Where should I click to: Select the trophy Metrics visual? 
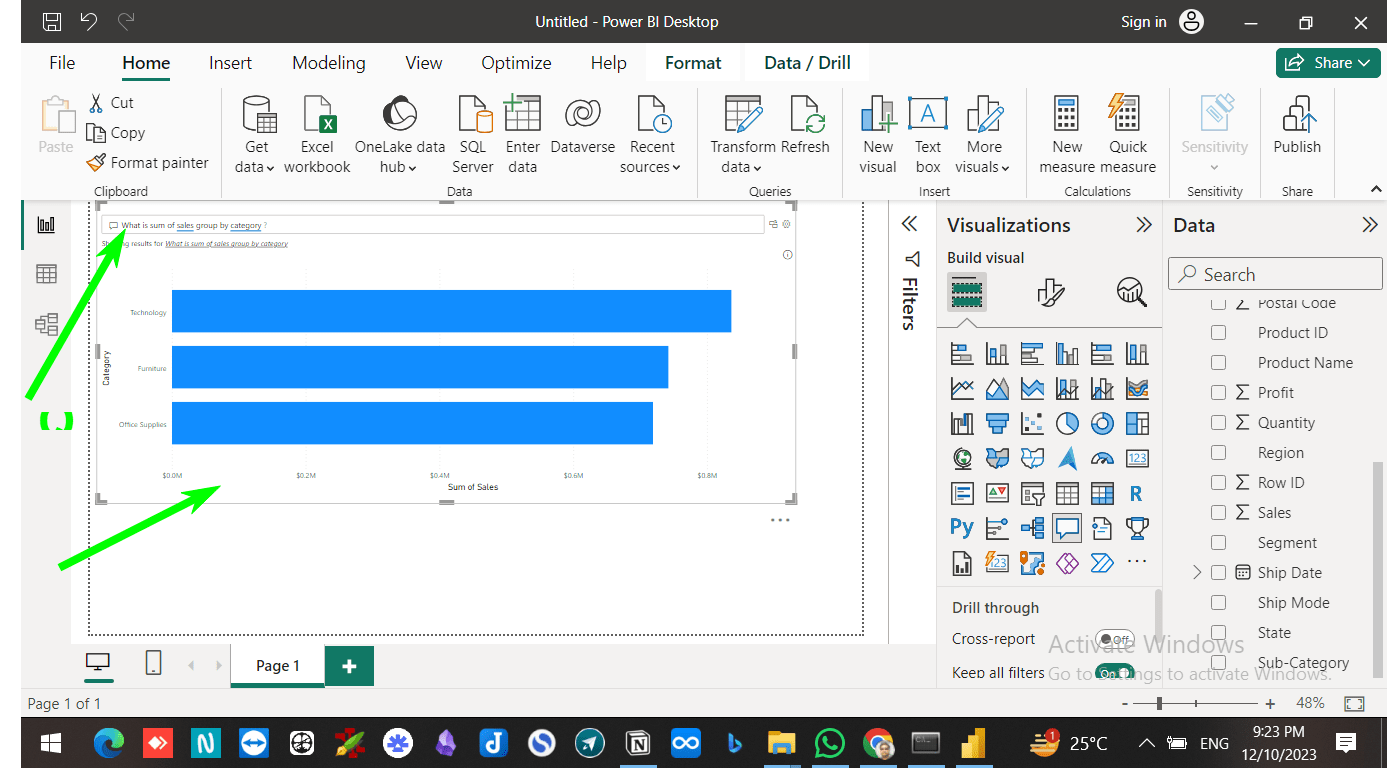click(1137, 527)
